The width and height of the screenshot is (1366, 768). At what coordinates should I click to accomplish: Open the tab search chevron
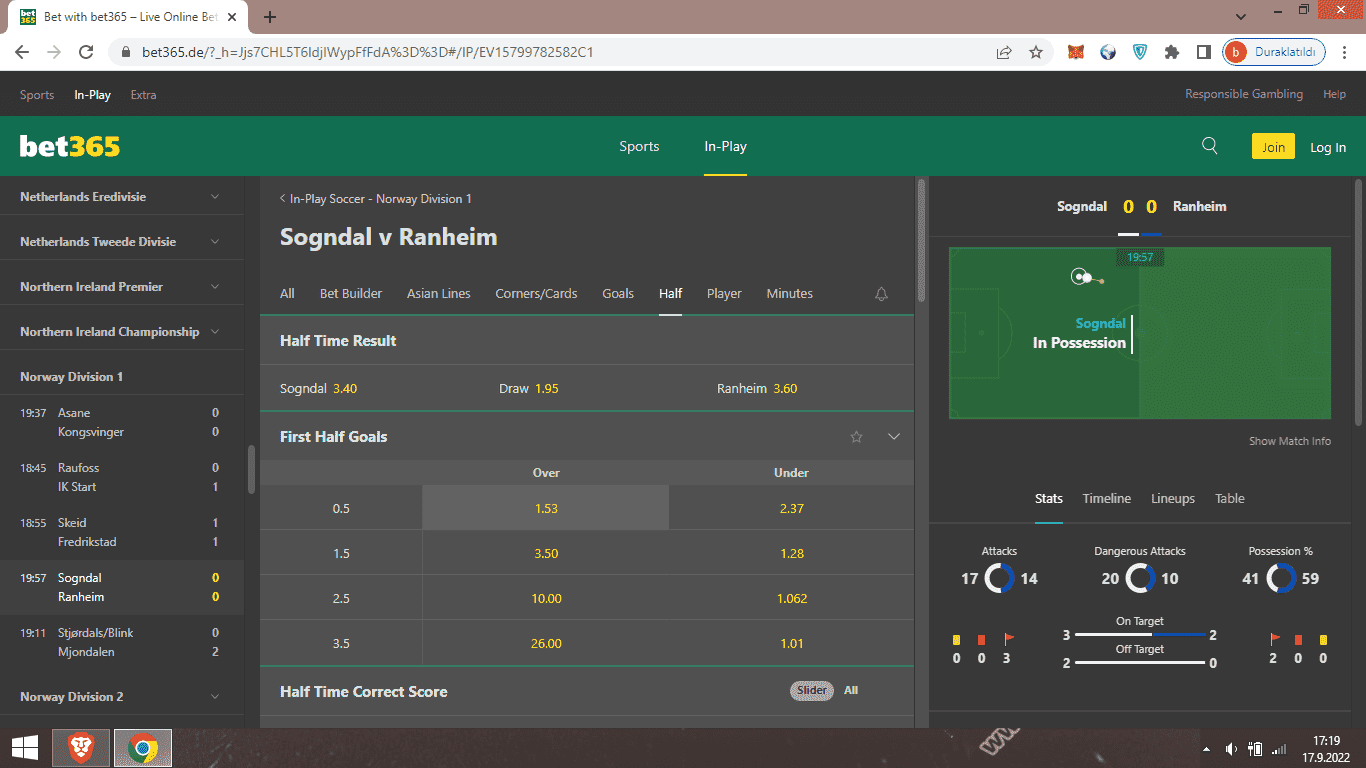click(1241, 17)
